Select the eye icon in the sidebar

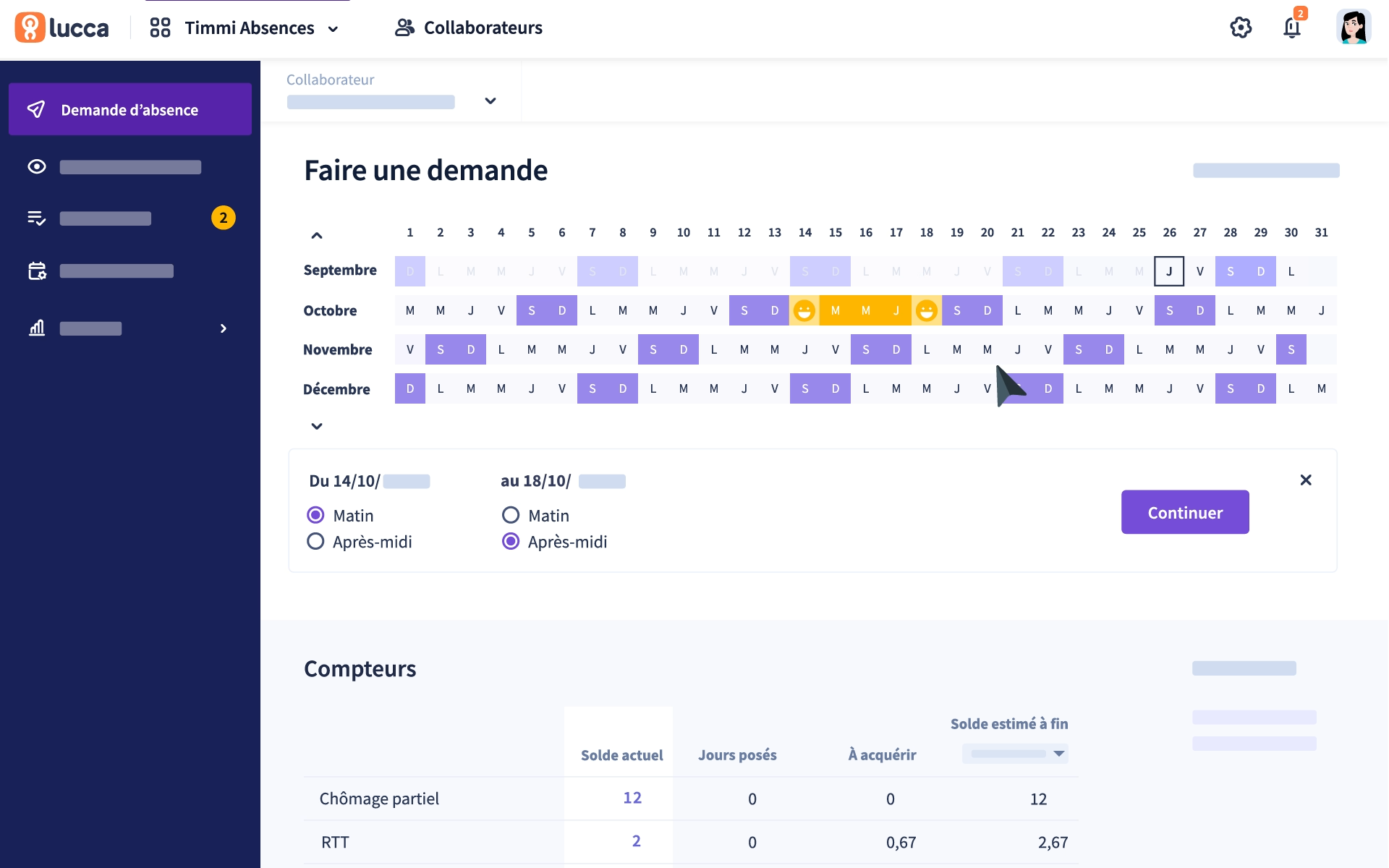click(37, 167)
